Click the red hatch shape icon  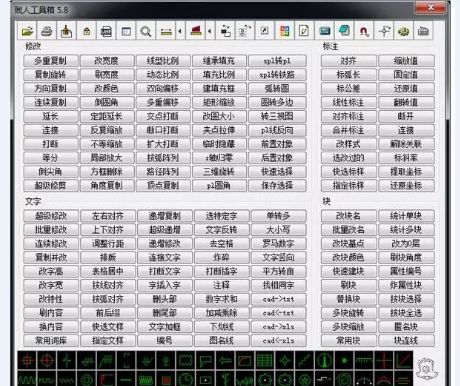pyautogui.click(x=196, y=31)
